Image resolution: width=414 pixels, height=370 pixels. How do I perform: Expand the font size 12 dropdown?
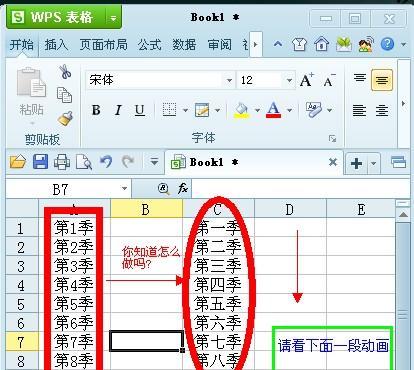tap(289, 80)
